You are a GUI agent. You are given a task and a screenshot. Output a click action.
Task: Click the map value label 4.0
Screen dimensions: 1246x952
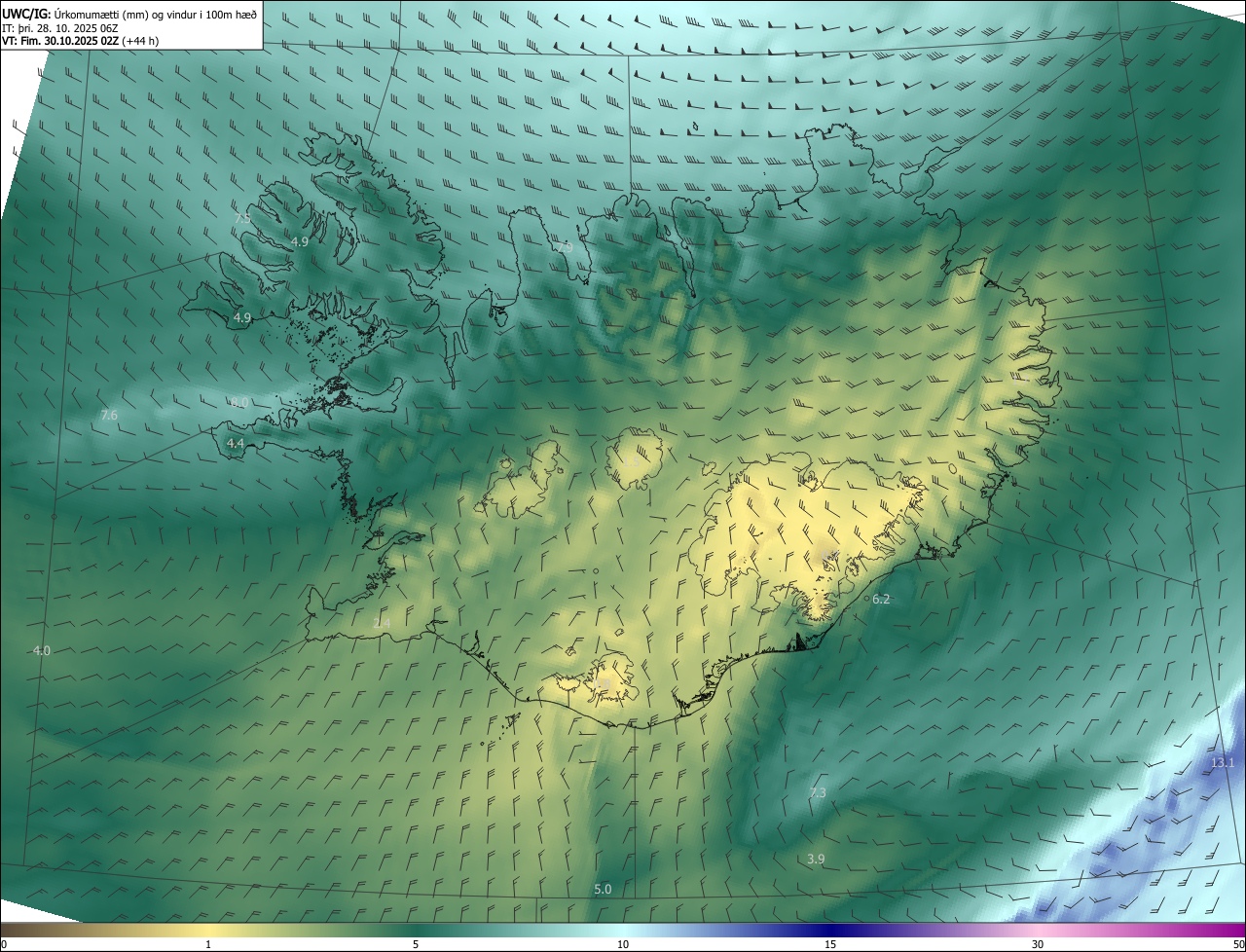[42, 650]
